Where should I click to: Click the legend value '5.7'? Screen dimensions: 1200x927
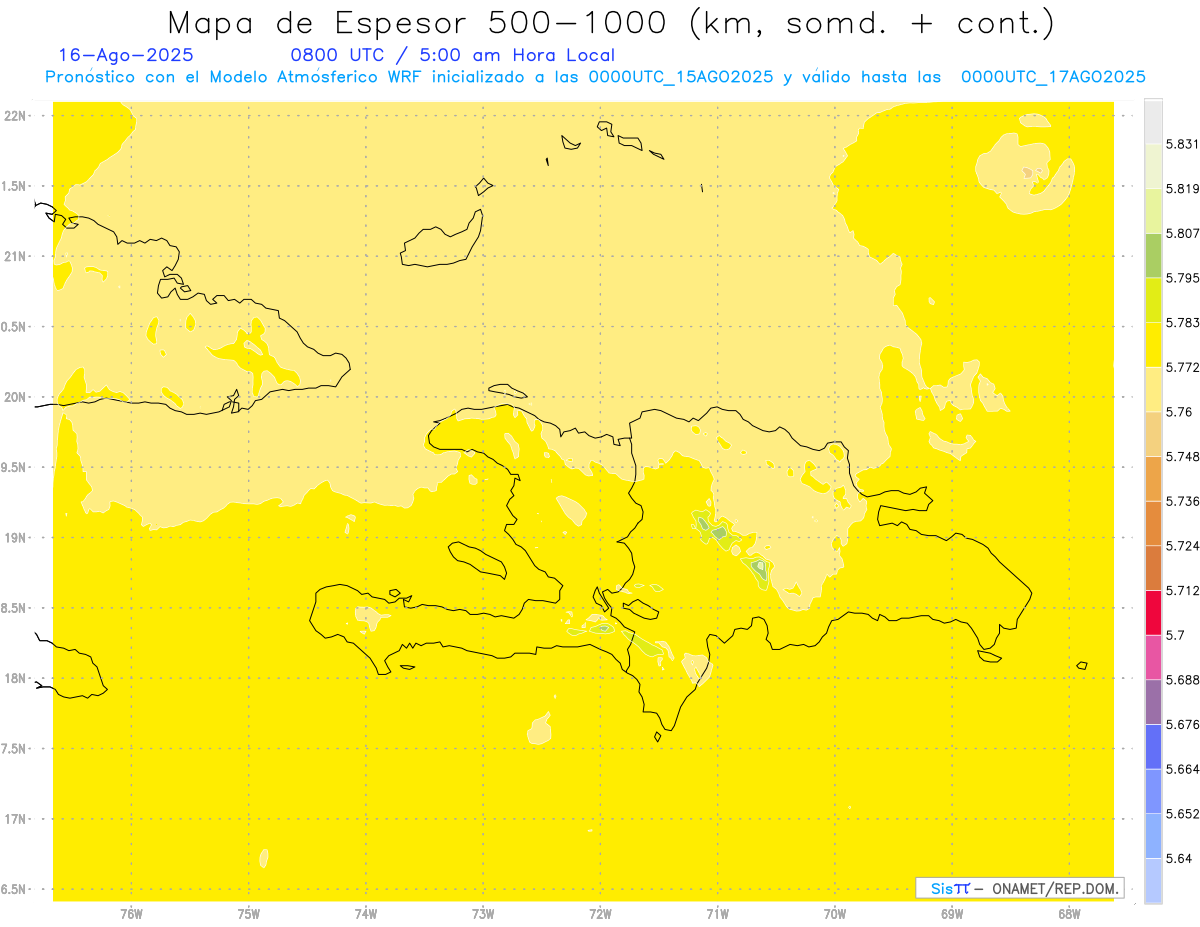pos(1175,635)
